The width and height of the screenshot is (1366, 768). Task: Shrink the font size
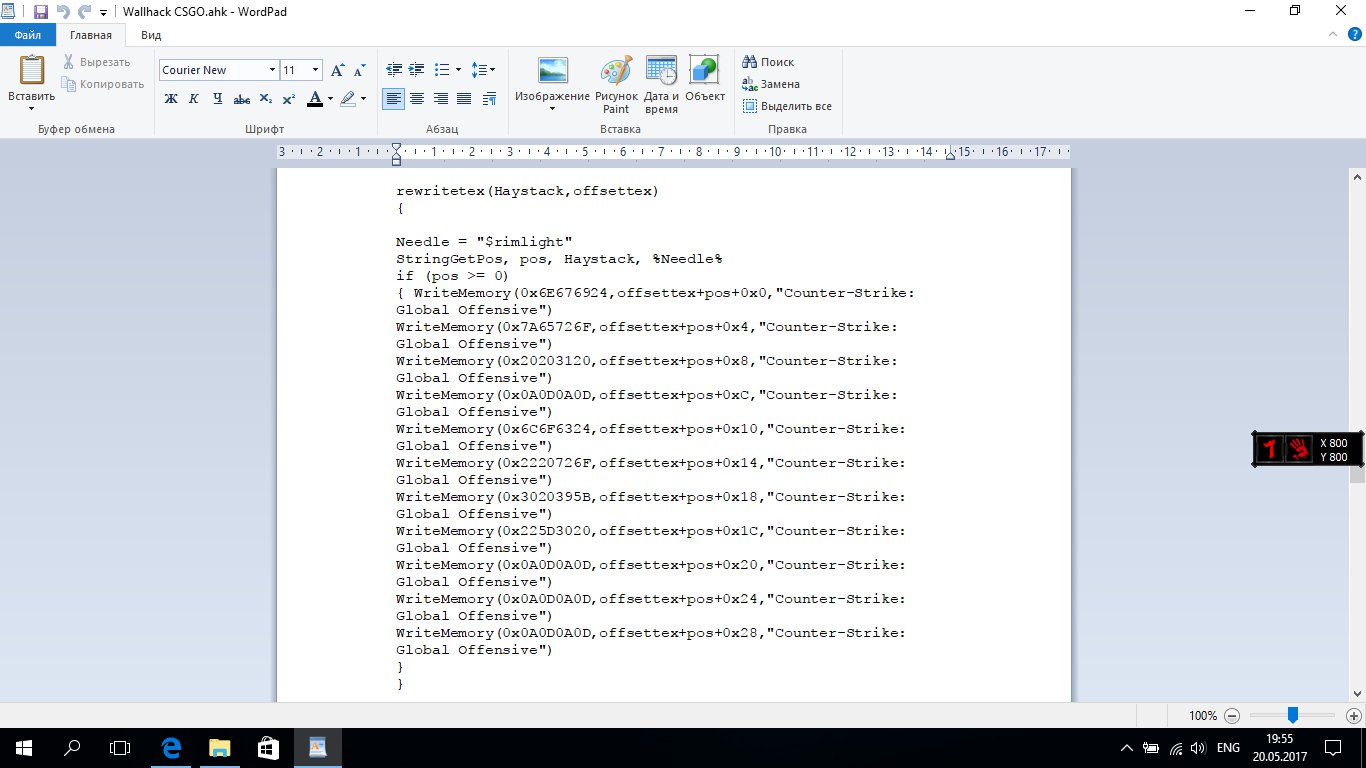(357, 70)
